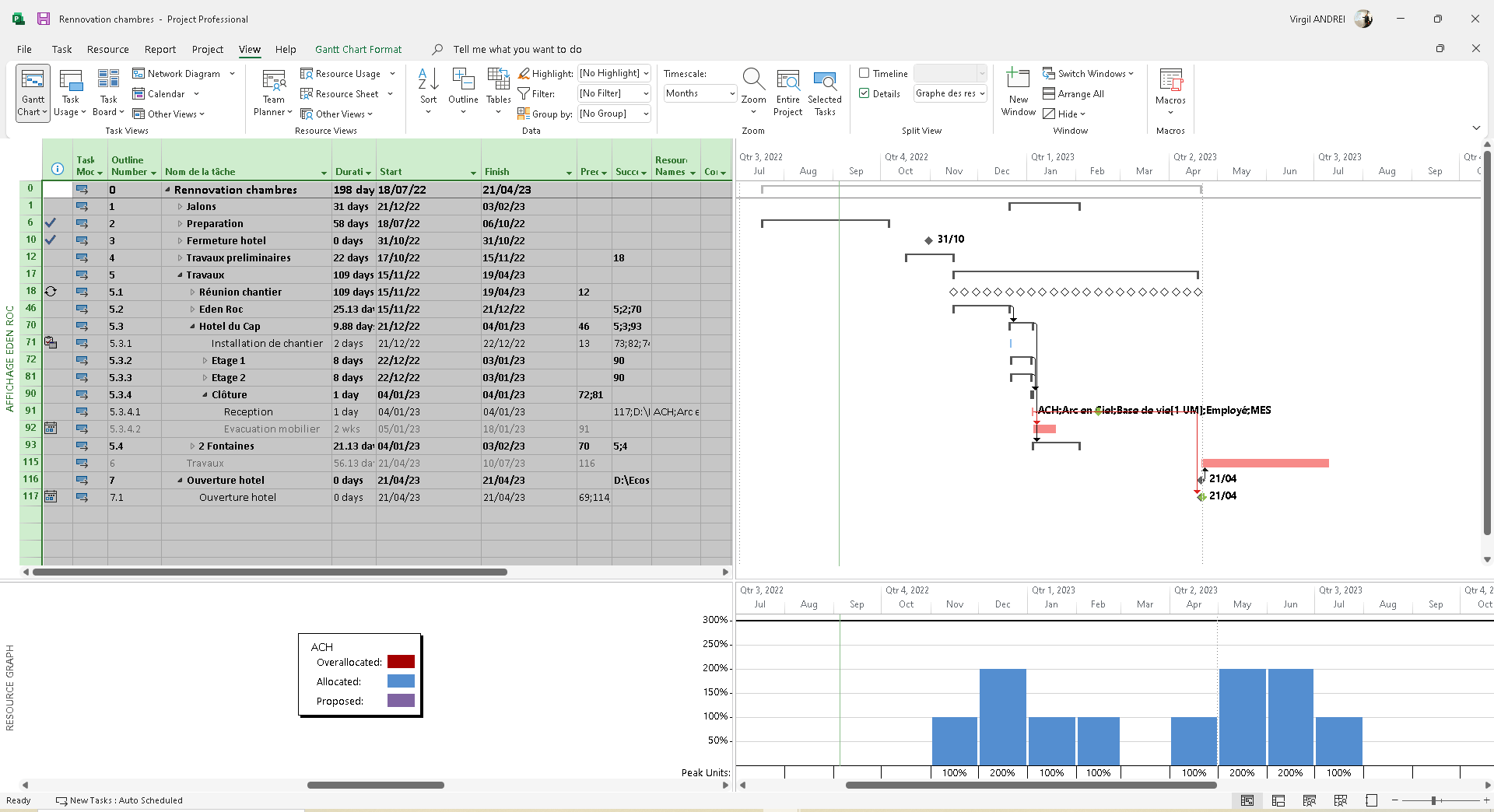
Task: Create a New Window
Action: coord(1018,91)
